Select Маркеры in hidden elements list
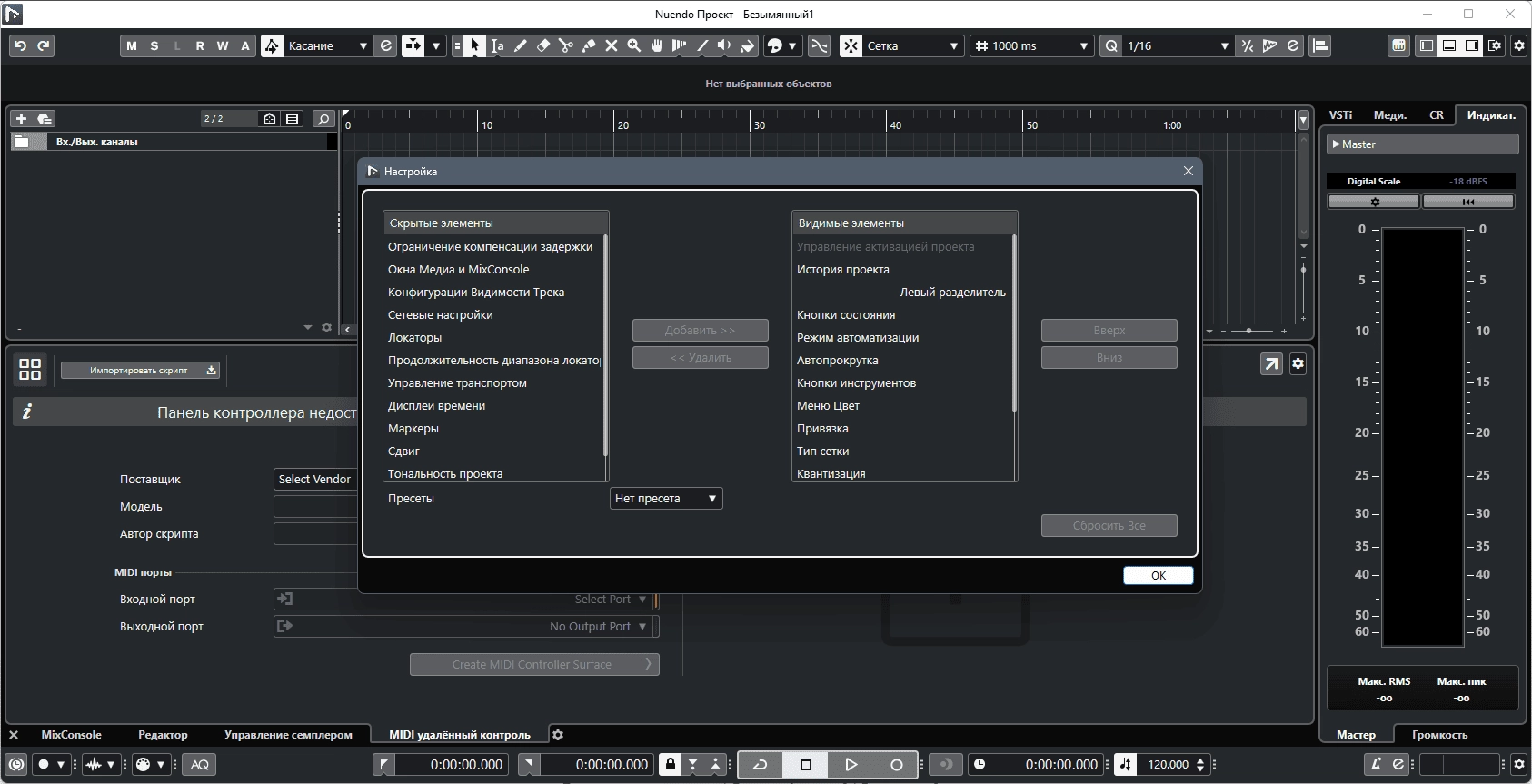1532x784 pixels. (493, 428)
